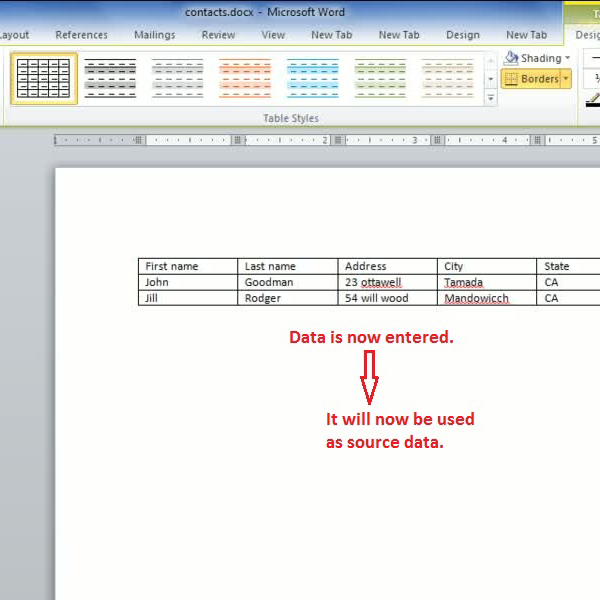Open the References tab
Screen dimensions: 600x600
81,35
